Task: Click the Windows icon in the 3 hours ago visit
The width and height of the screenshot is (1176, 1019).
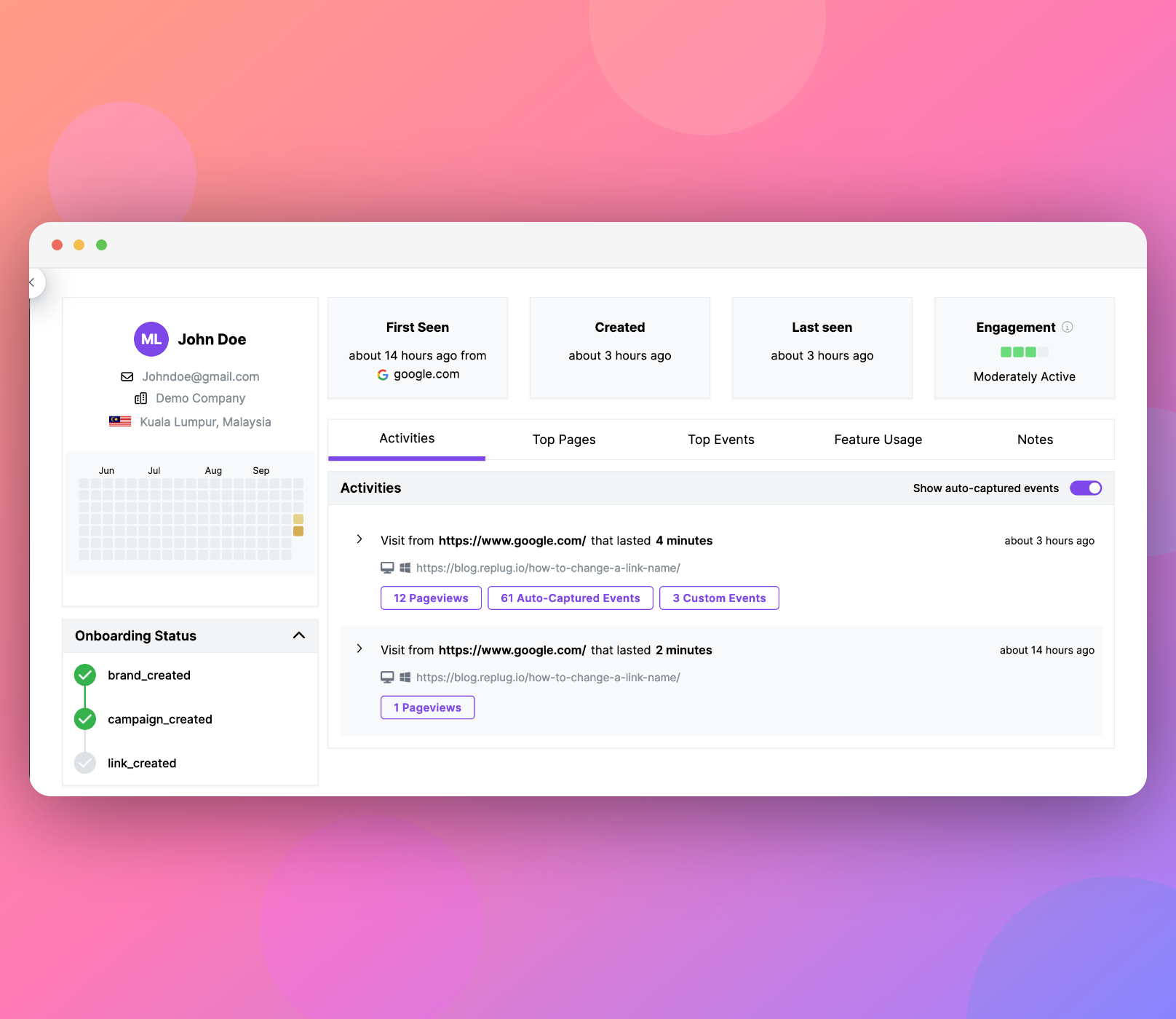Action: coord(405,568)
